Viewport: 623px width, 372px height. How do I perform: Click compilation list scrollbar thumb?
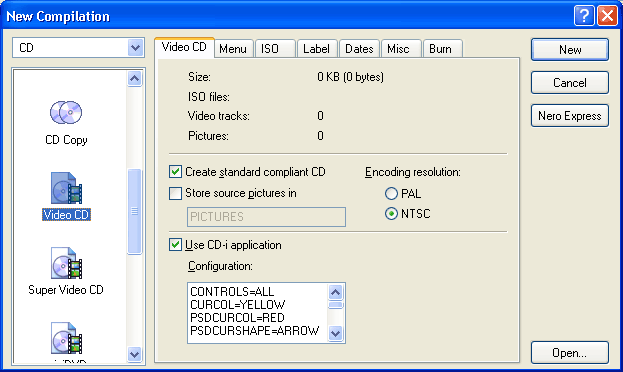[x=134, y=211]
